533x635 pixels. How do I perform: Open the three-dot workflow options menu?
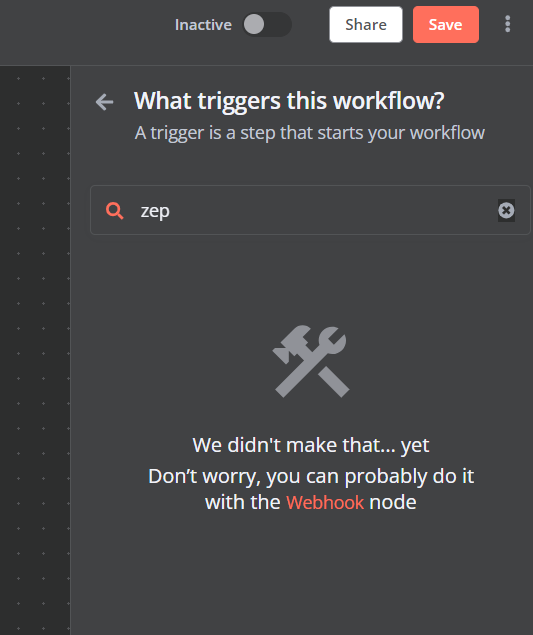click(507, 24)
